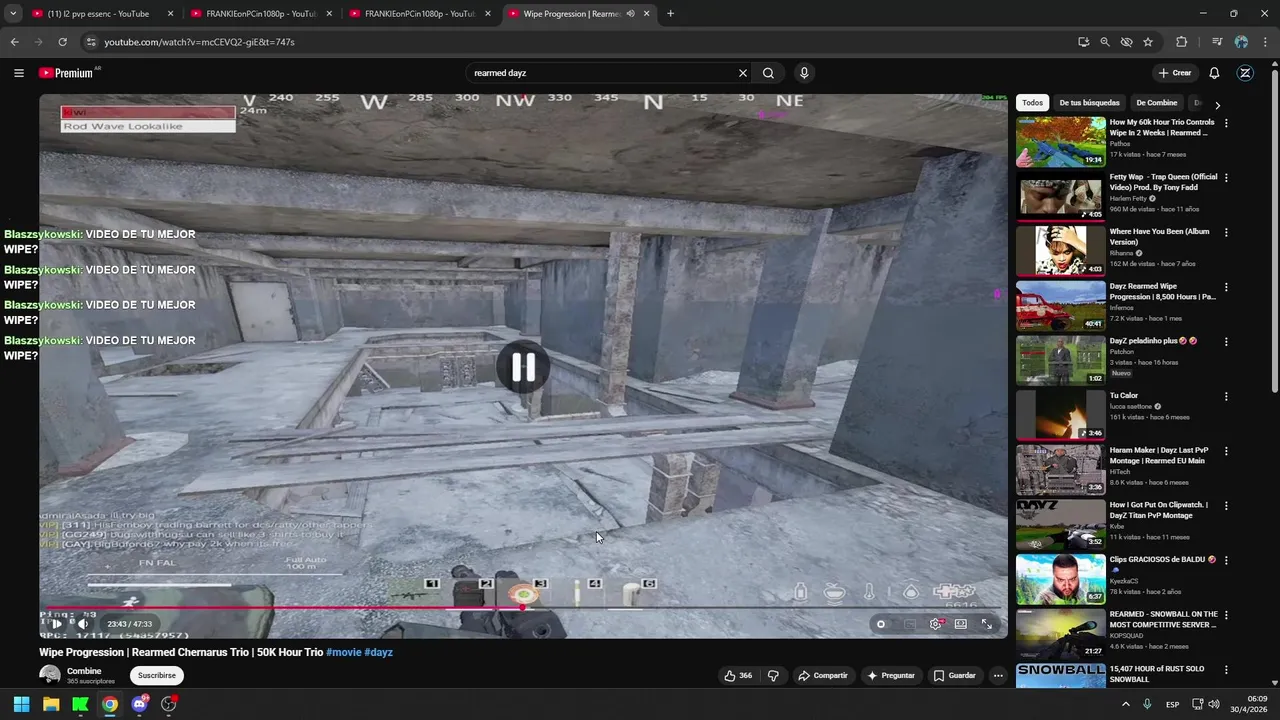Open Combine channel name link

click(84, 671)
